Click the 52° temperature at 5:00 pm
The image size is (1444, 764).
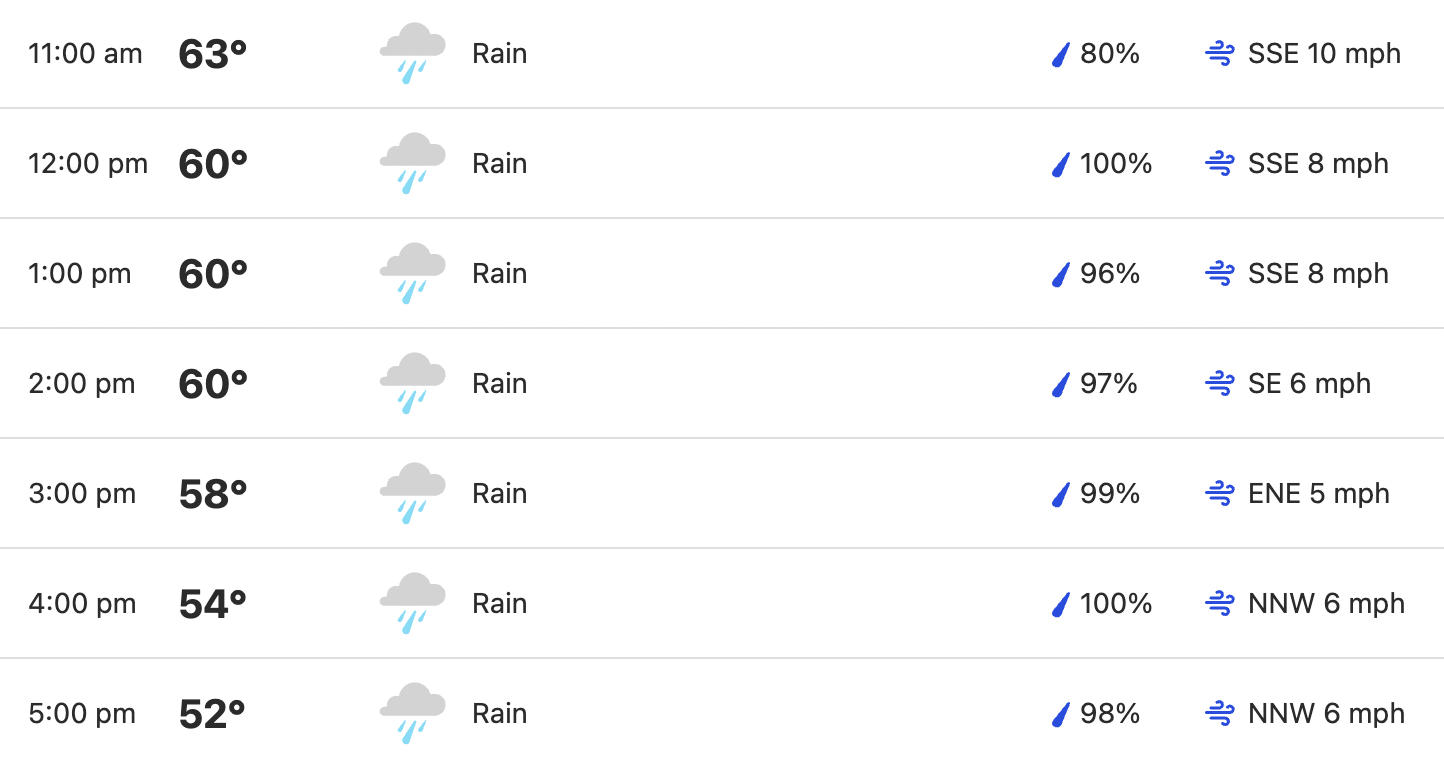click(x=213, y=714)
